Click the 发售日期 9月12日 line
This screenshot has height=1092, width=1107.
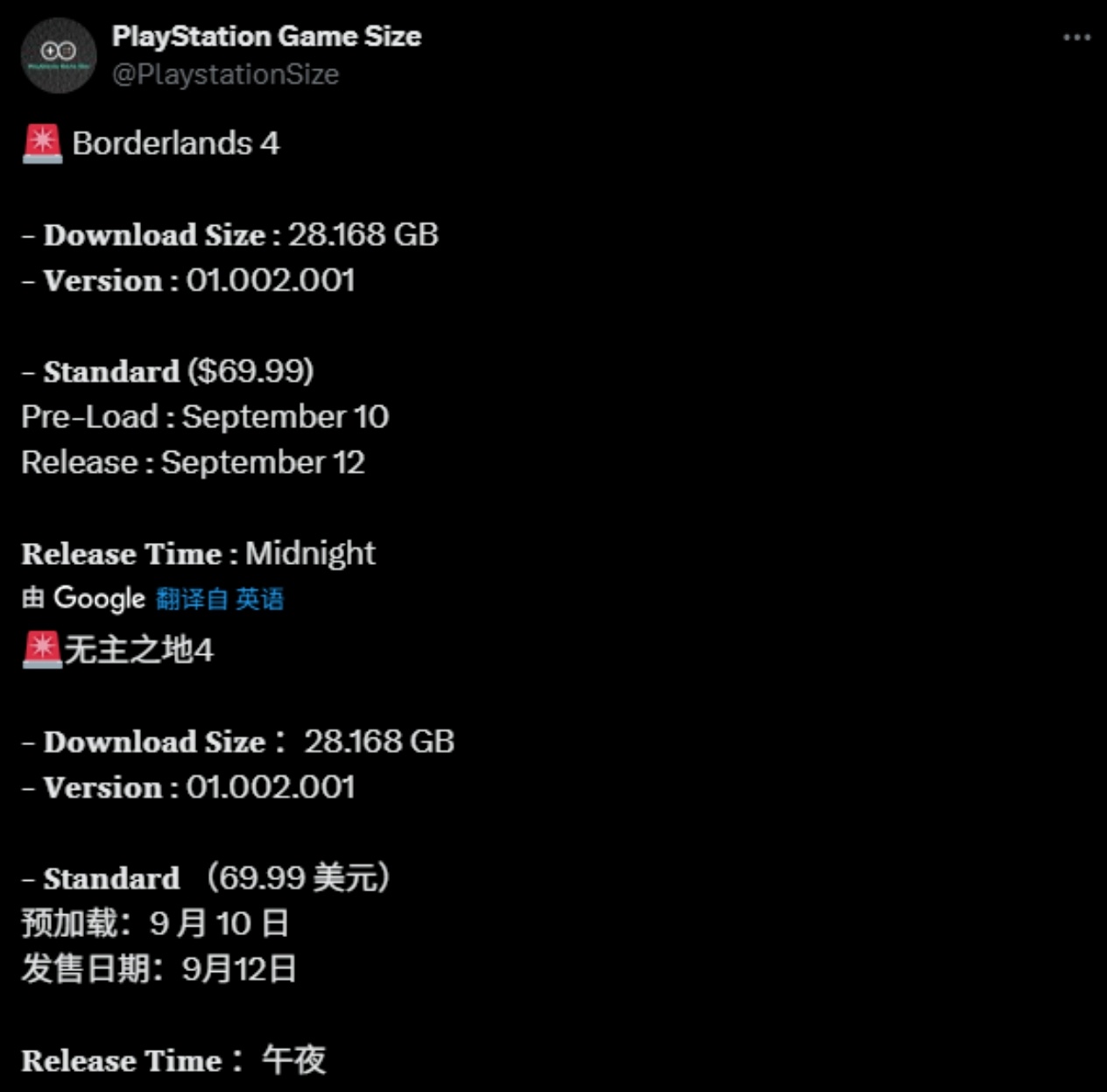[159, 969]
